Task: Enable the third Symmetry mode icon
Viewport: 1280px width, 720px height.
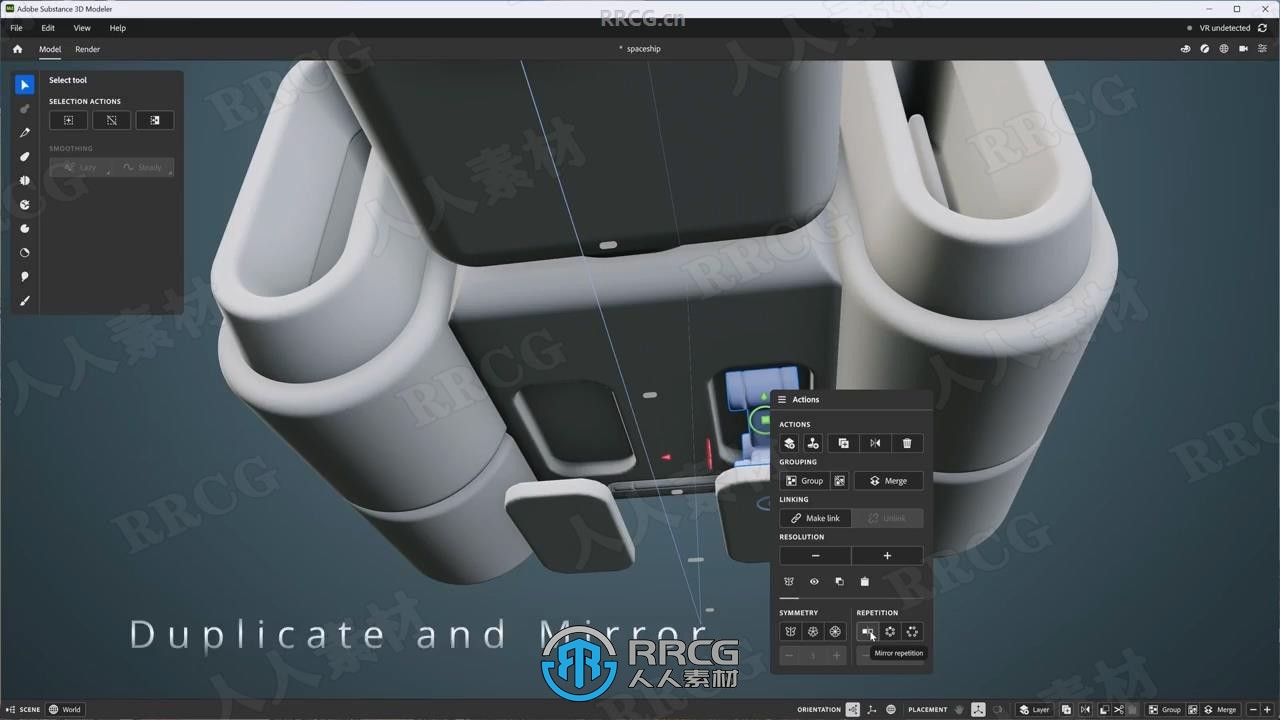Action: pyautogui.click(x=835, y=632)
